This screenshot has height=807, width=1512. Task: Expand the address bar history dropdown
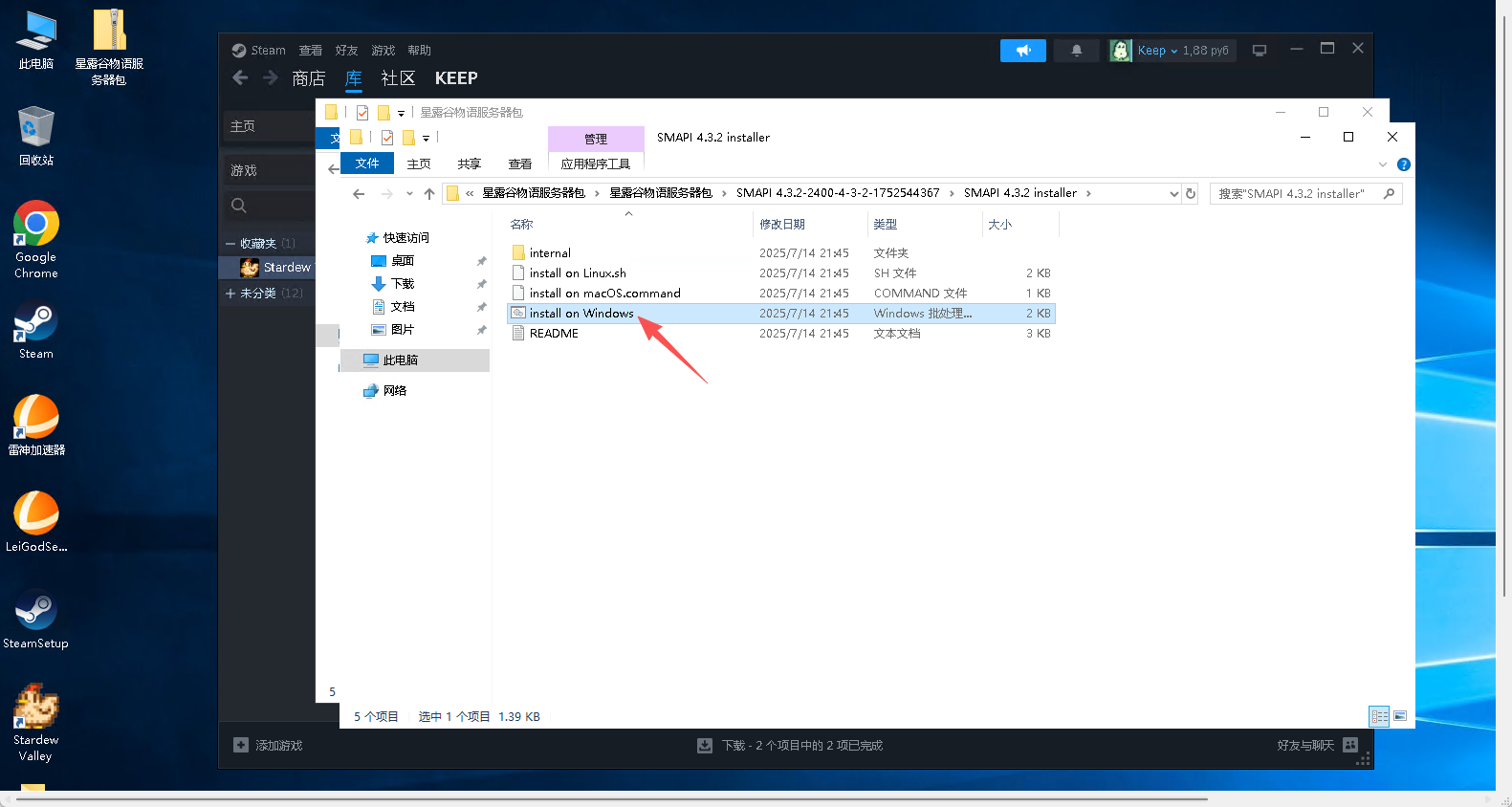[x=1173, y=194]
